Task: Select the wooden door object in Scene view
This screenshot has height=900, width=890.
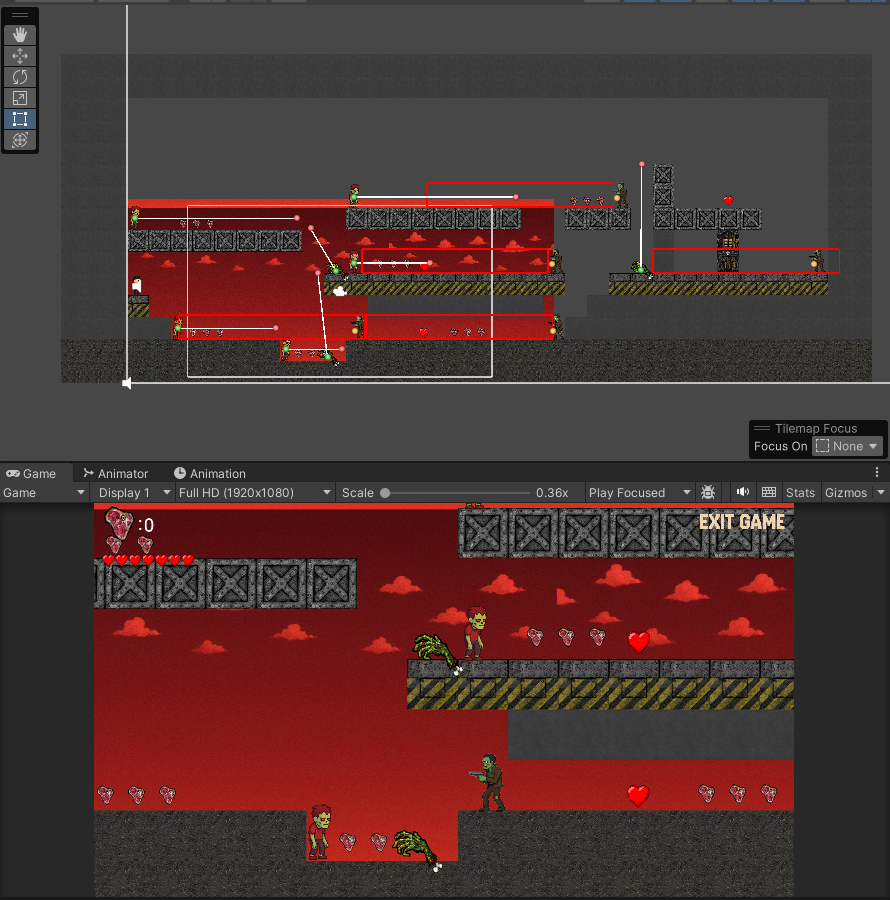Action: click(728, 251)
